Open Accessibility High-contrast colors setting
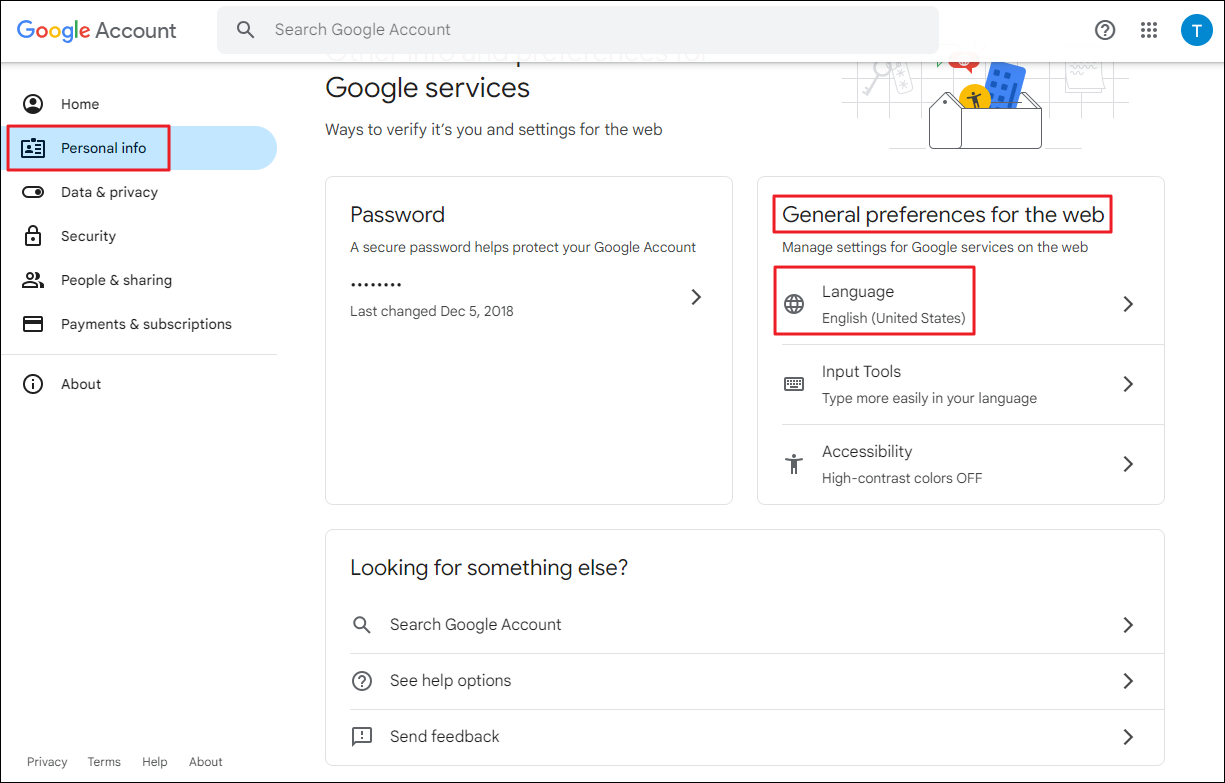Screen dimensions: 1225x783 (960, 464)
